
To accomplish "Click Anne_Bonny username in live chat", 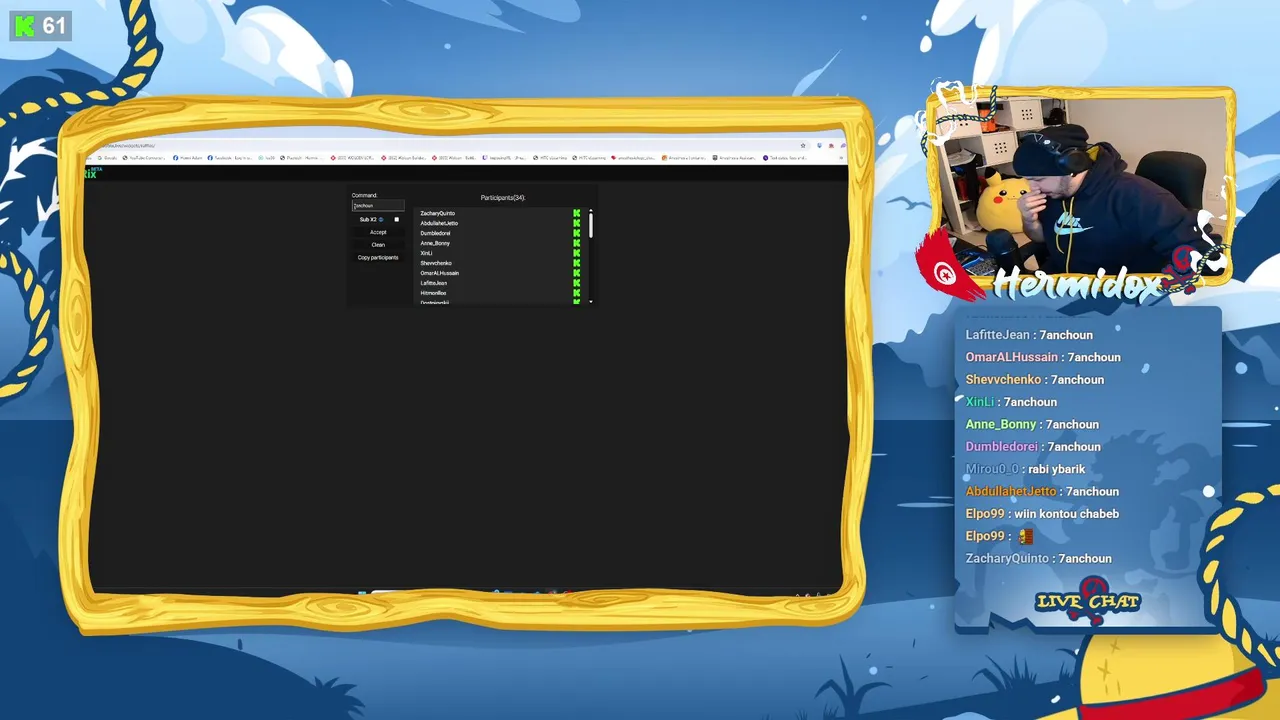I will point(1001,424).
